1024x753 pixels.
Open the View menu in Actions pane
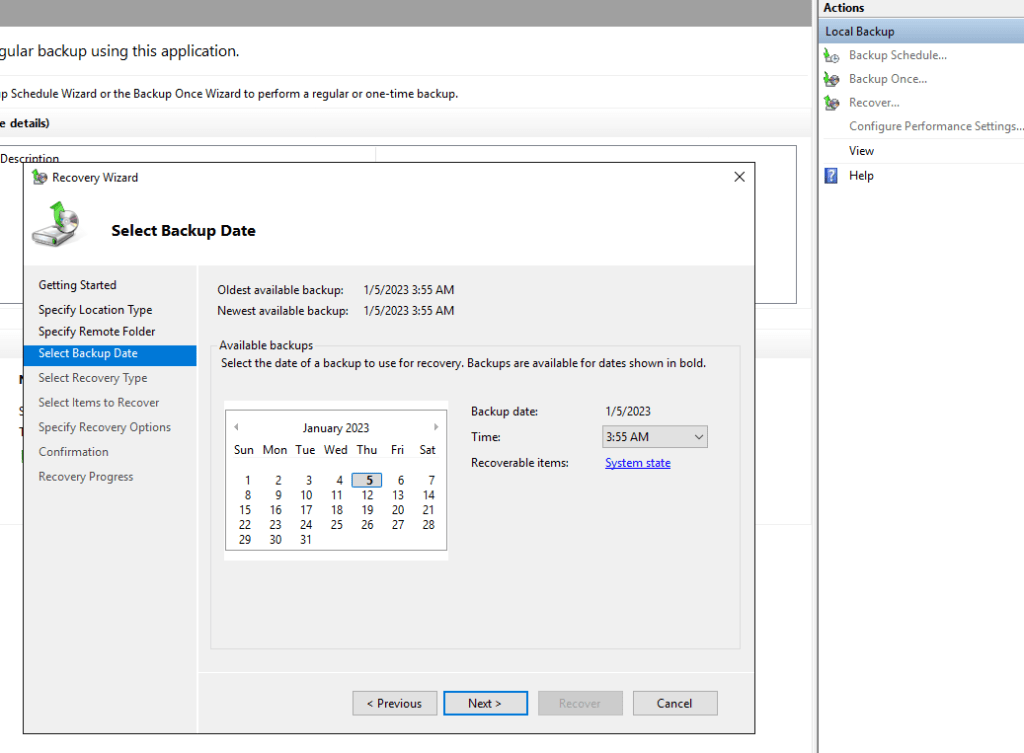click(x=861, y=151)
